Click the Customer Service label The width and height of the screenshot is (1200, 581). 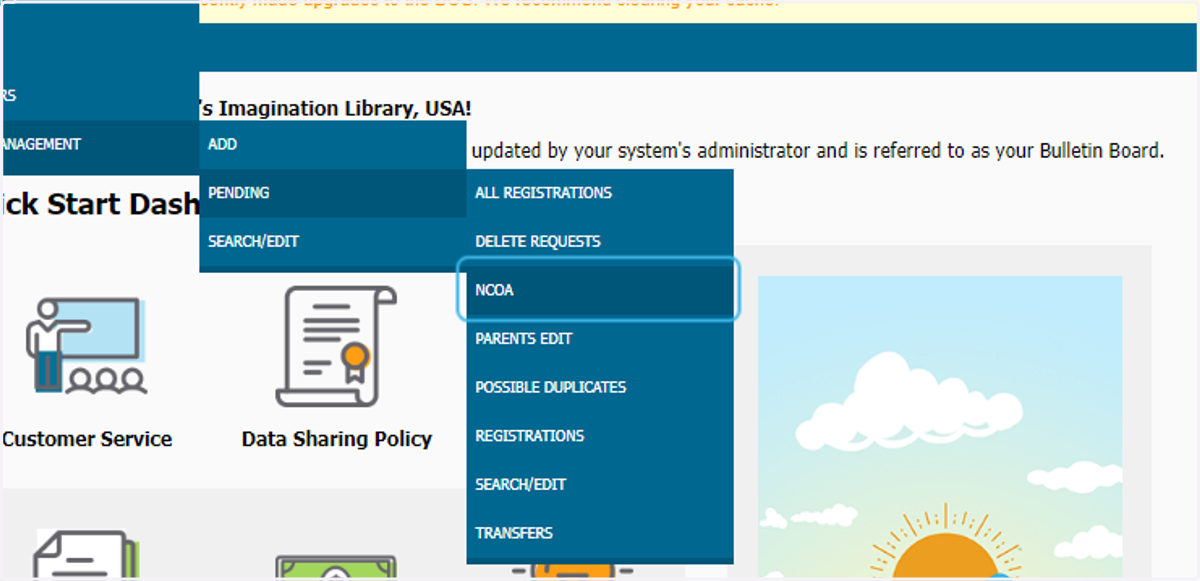click(87, 439)
